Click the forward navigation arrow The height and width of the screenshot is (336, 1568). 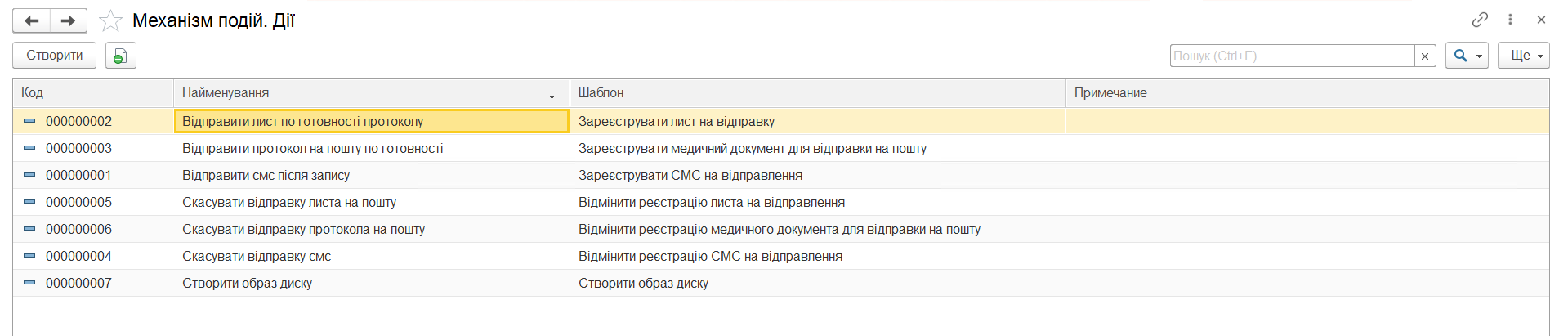pyautogui.click(x=69, y=20)
